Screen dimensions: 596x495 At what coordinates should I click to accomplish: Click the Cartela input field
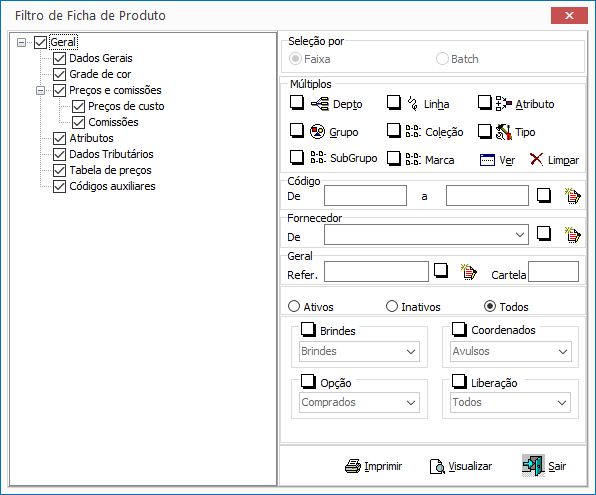(x=553, y=271)
